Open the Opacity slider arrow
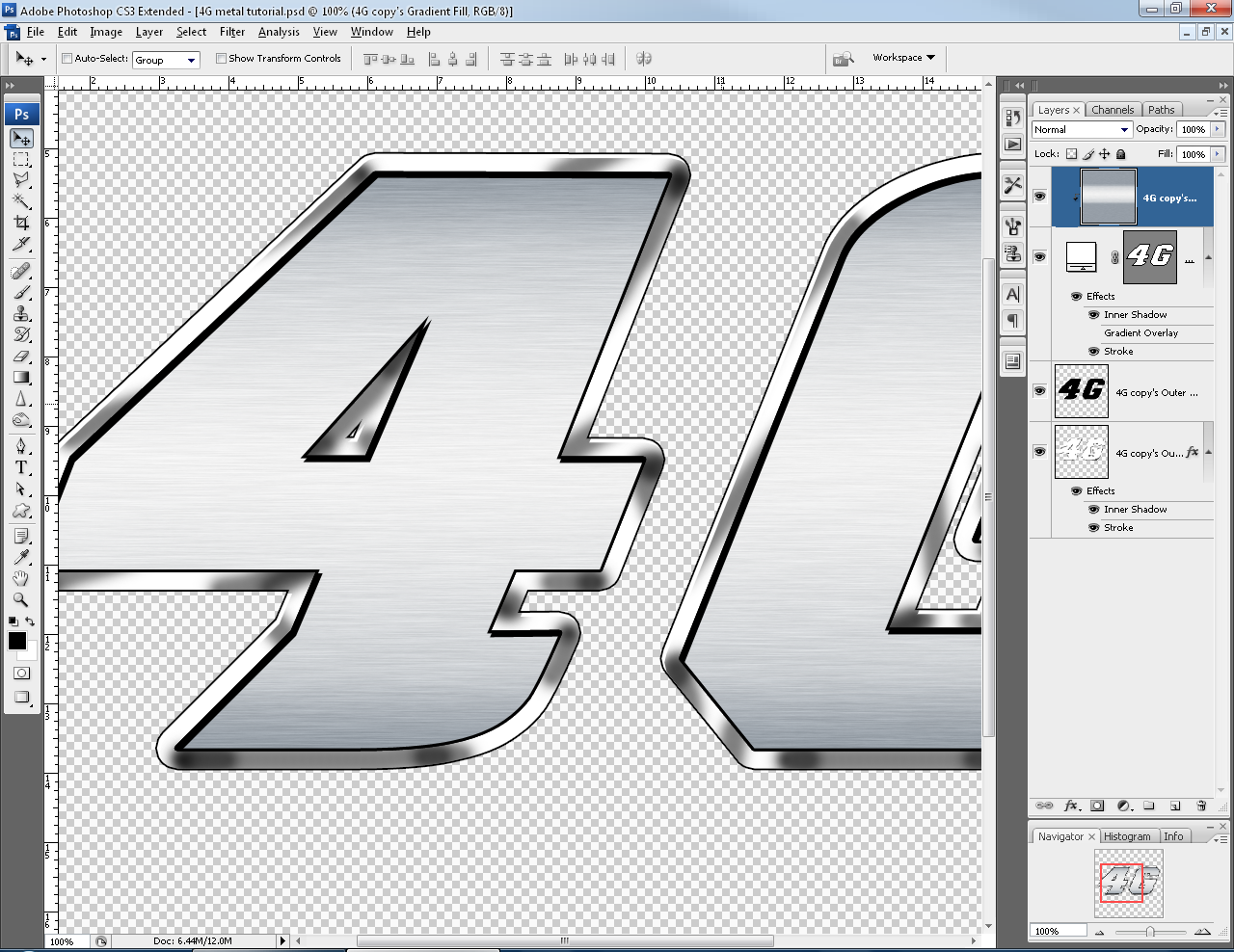1234x952 pixels. [1218, 129]
